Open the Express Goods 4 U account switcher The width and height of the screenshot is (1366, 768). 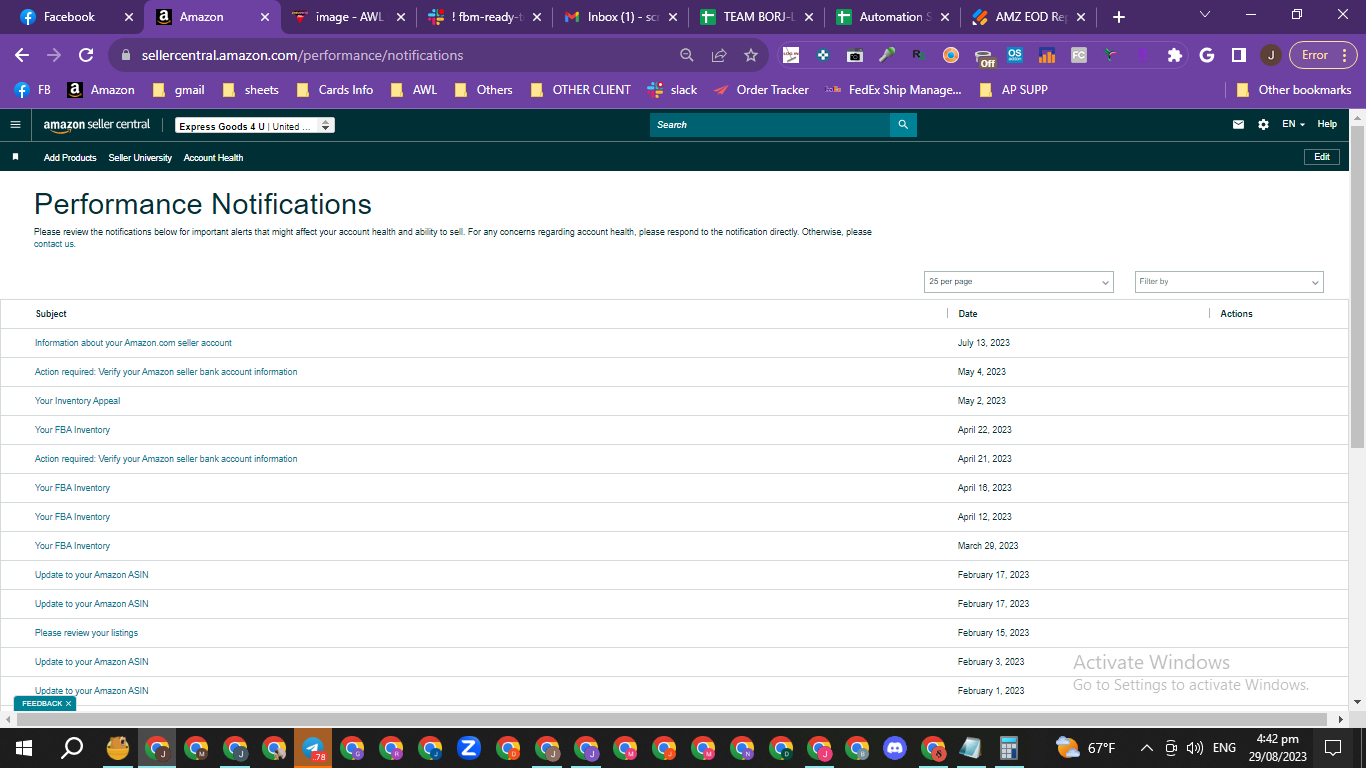(x=254, y=126)
